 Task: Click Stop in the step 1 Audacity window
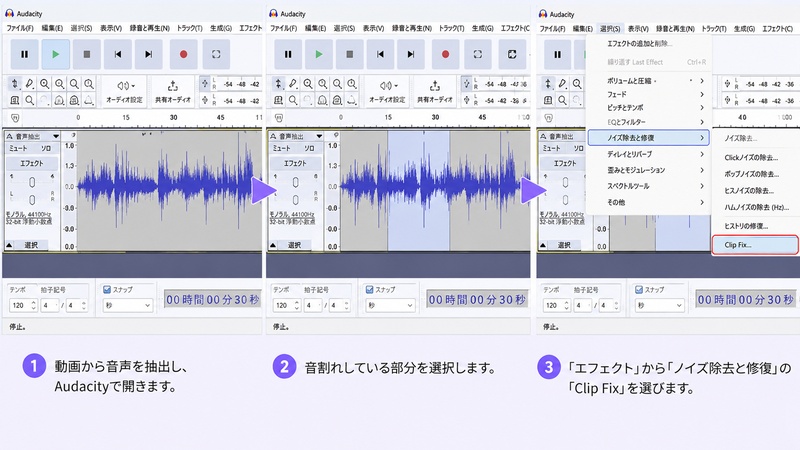coord(87,54)
